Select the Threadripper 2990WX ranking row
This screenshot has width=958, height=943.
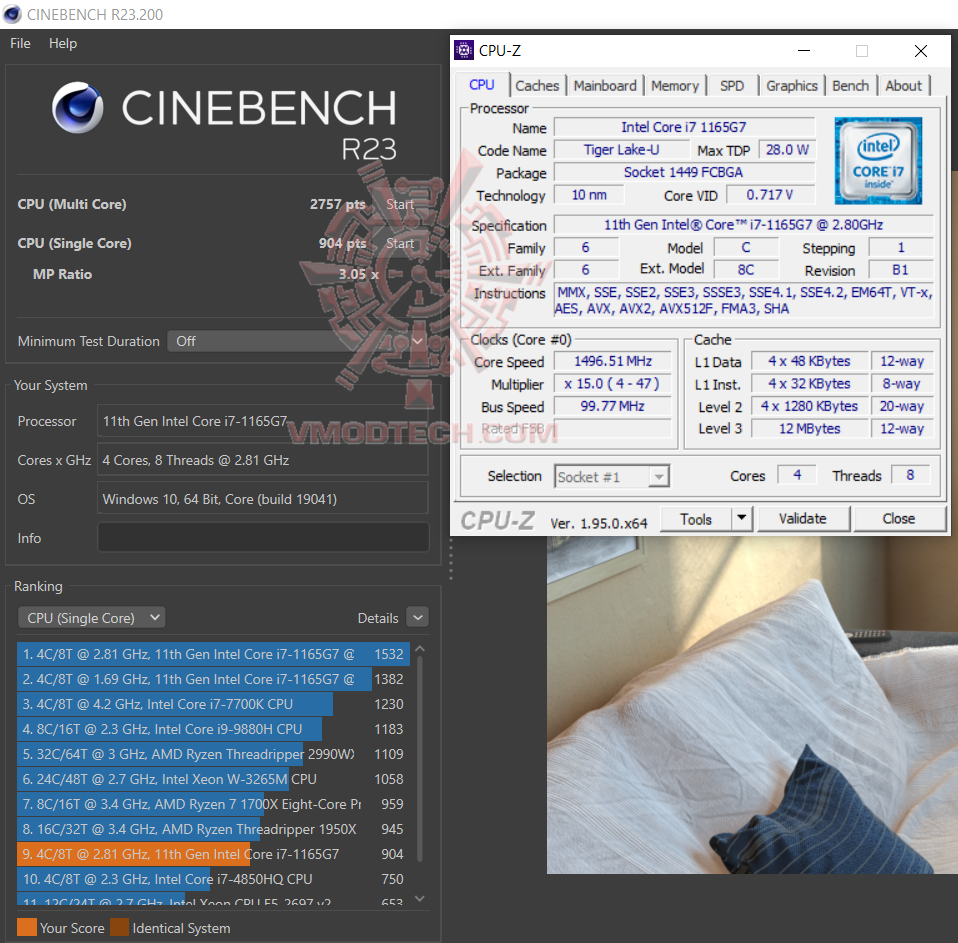pyautogui.click(x=213, y=754)
